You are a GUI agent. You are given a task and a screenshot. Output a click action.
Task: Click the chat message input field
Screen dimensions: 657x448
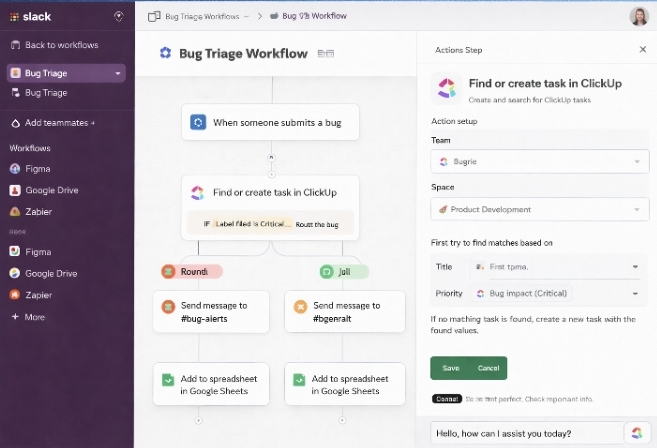[x=525, y=433]
